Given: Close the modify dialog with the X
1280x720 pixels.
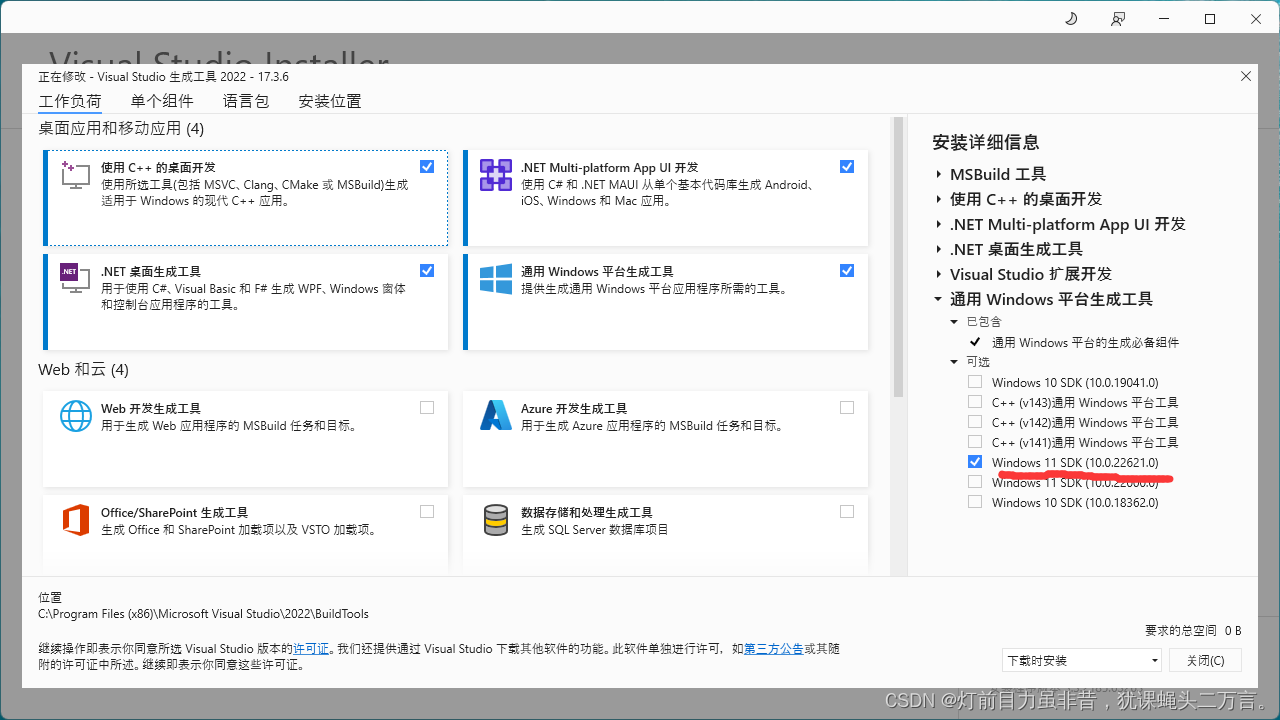Looking at the screenshot, I should [1245, 76].
